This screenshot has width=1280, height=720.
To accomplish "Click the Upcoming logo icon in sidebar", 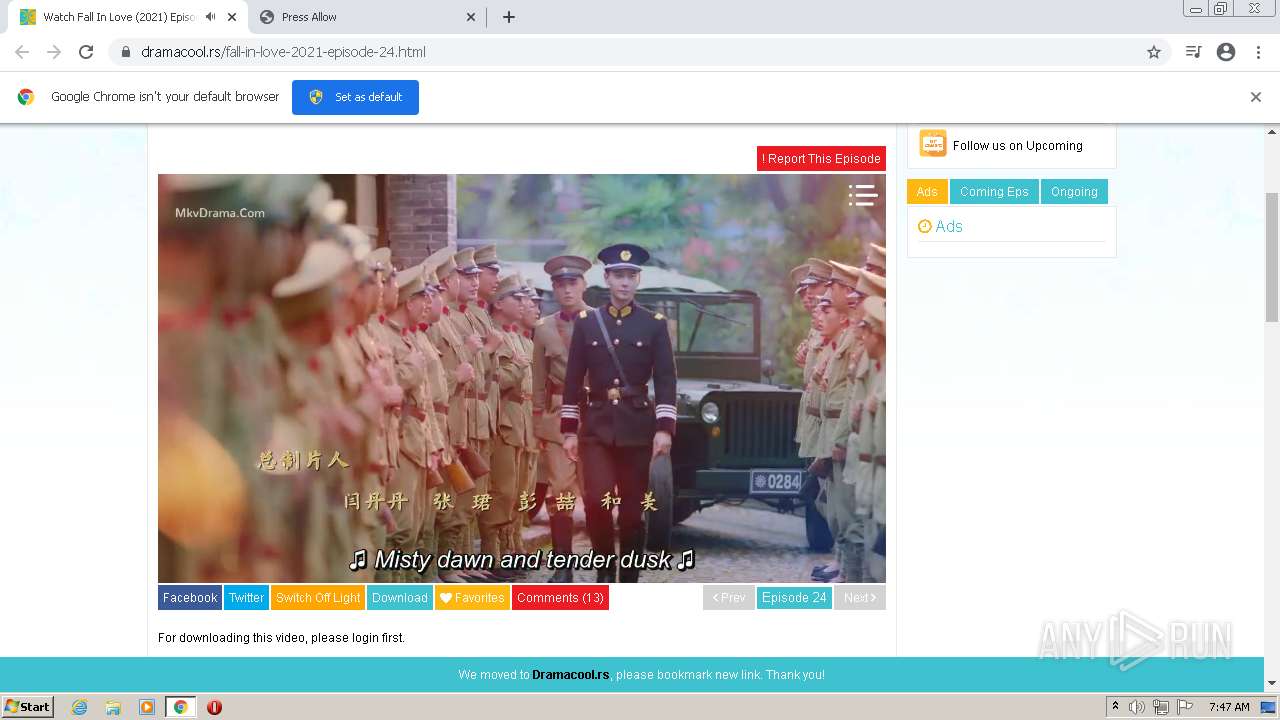I will [x=933, y=144].
